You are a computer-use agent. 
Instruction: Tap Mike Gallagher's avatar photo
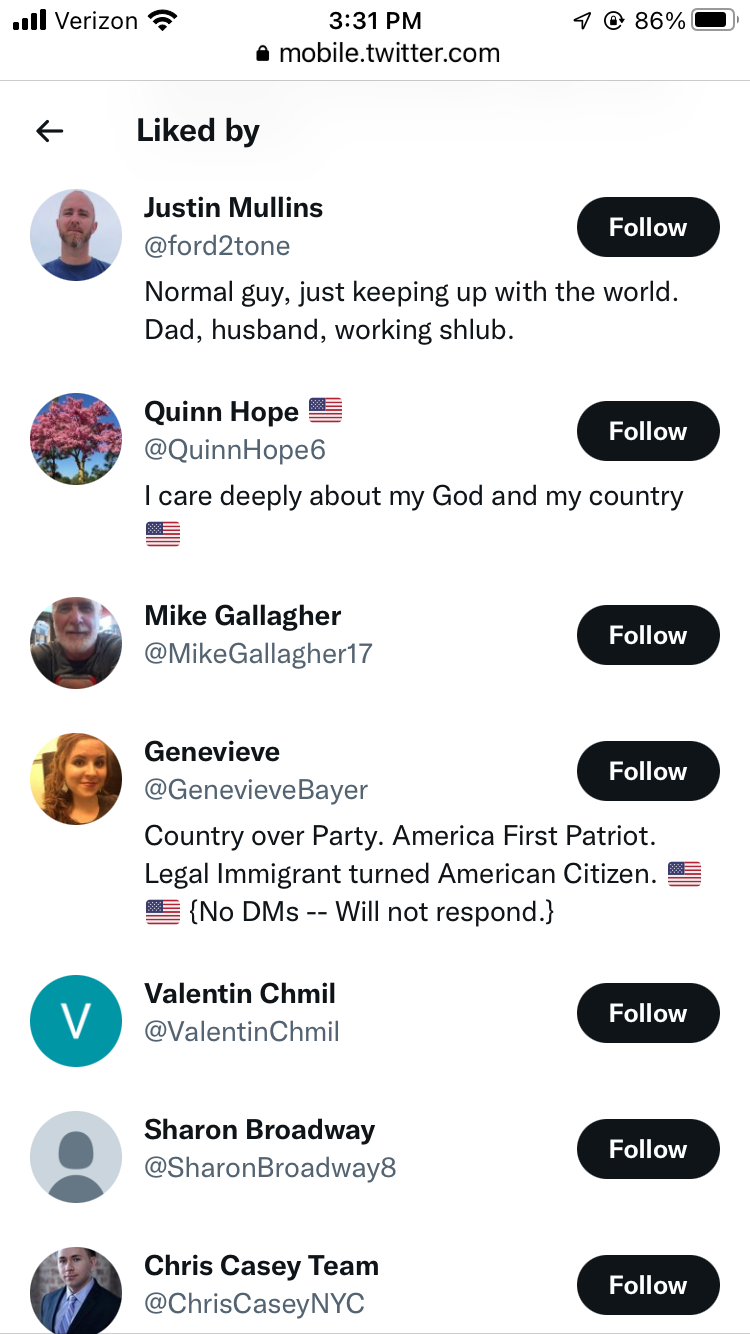pos(76,642)
